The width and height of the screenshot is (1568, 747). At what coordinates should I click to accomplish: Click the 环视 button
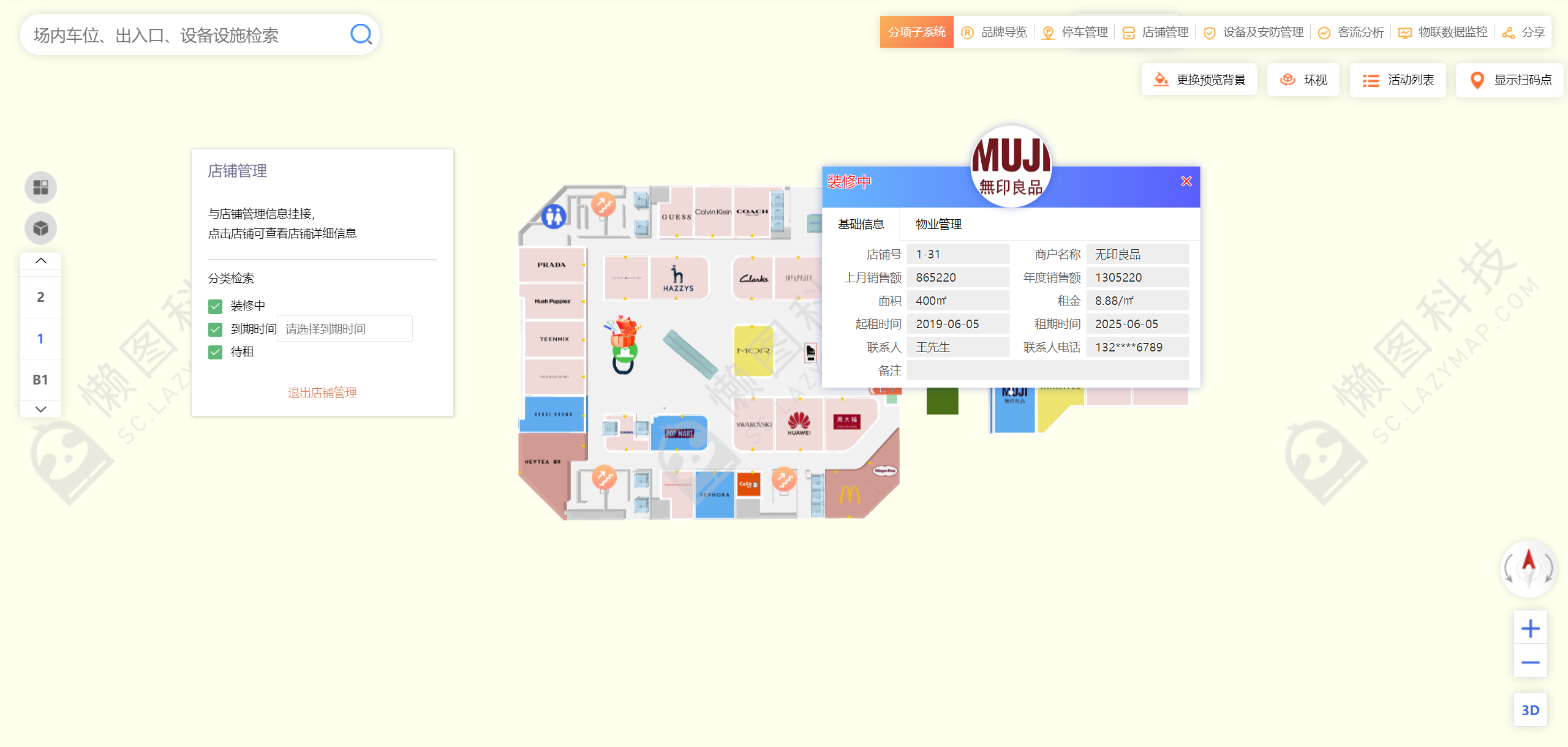(x=1303, y=80)
